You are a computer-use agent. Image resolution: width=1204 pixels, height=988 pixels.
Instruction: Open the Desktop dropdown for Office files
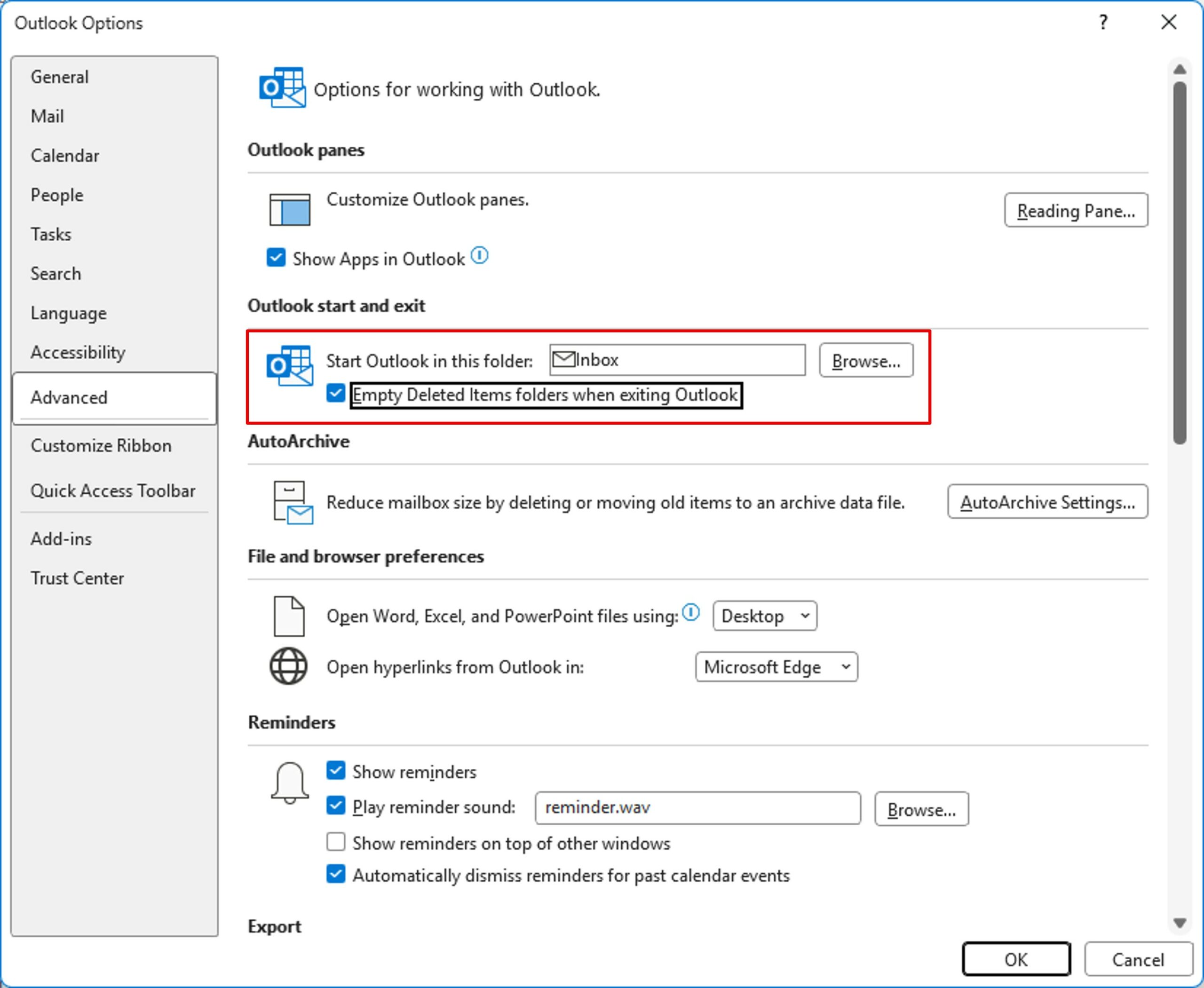coord(765,617)
